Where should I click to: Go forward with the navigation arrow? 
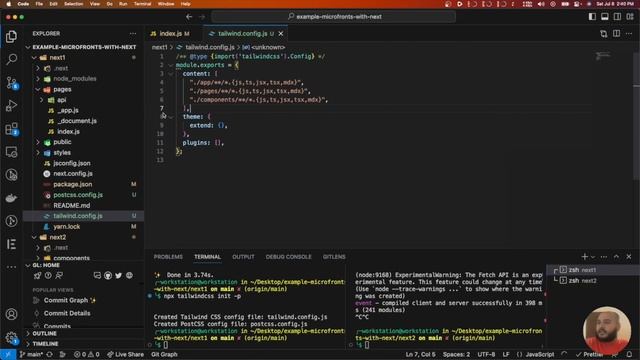(x=202, y=17)
